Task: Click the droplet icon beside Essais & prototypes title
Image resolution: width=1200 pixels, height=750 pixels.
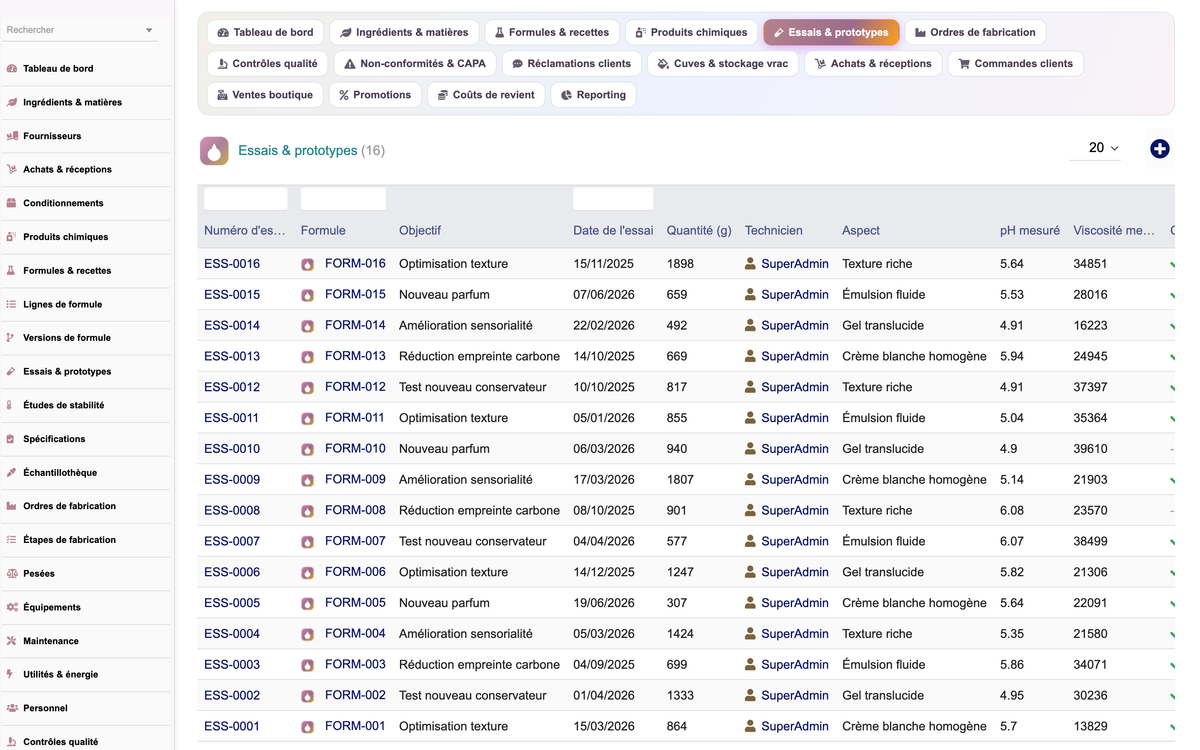Action: point(214,151)
